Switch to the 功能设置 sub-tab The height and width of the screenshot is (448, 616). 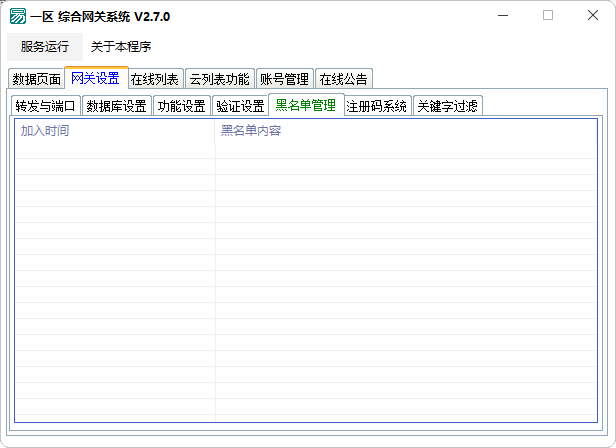181,106
